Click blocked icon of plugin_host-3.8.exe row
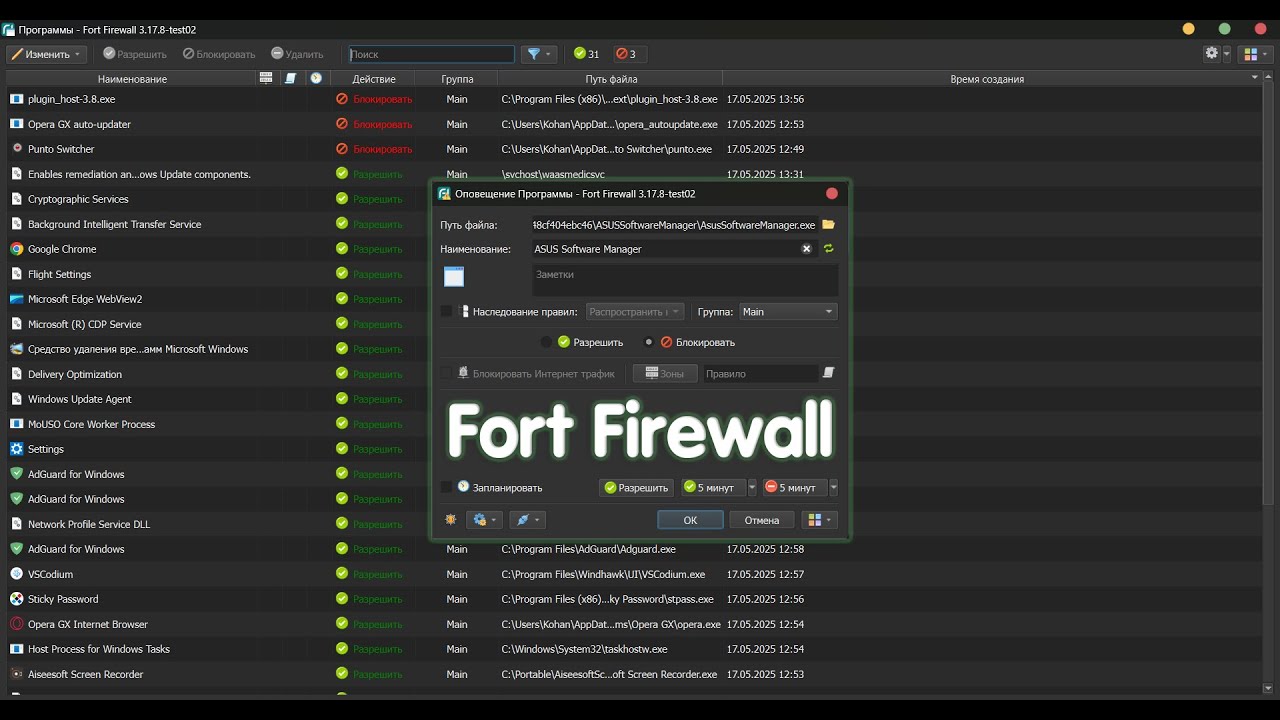The image size is (1280, 720). (x=342, y=99)
